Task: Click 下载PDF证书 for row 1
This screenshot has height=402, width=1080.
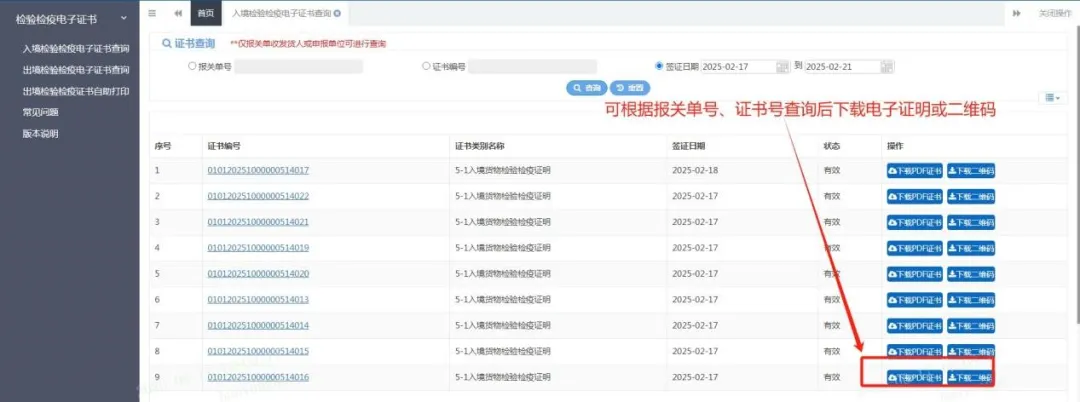Action: (914, 170)
